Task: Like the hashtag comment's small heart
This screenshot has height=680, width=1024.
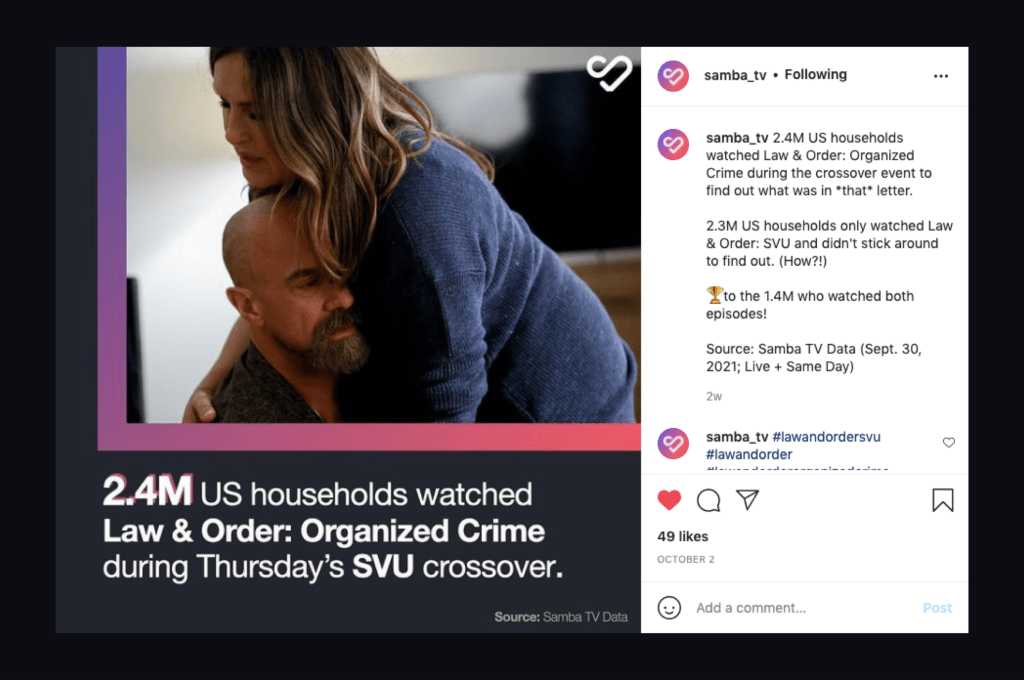Action: tap(949, 442)
